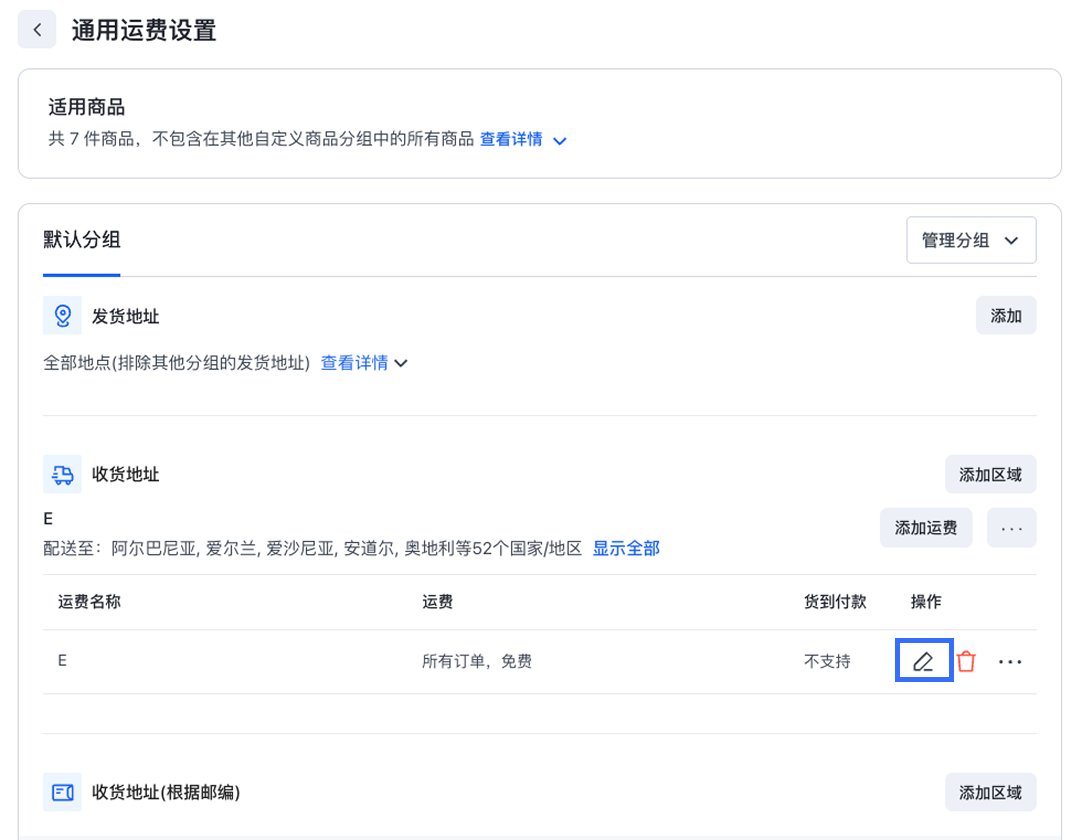The width and height of the screenshot is (1082, 840).
Task: Click the 收货地址 delivery truck icon
Action: pyautogui.click(x=62, y=474)
